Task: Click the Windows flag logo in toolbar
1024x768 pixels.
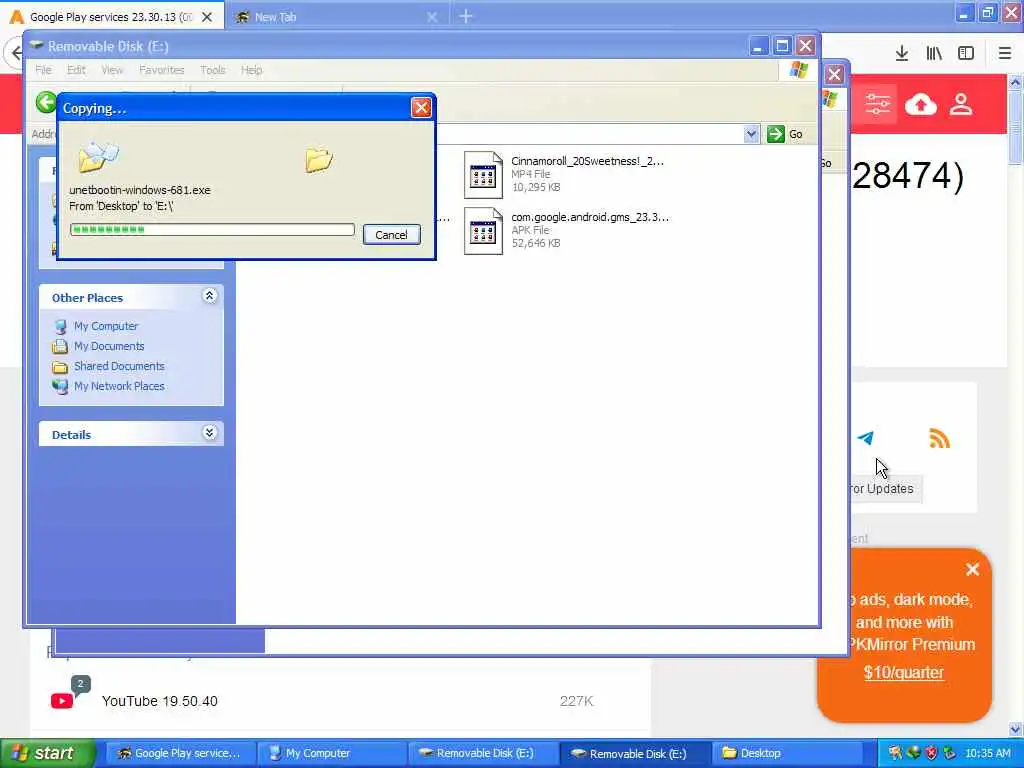Action: tap(798, 70)
